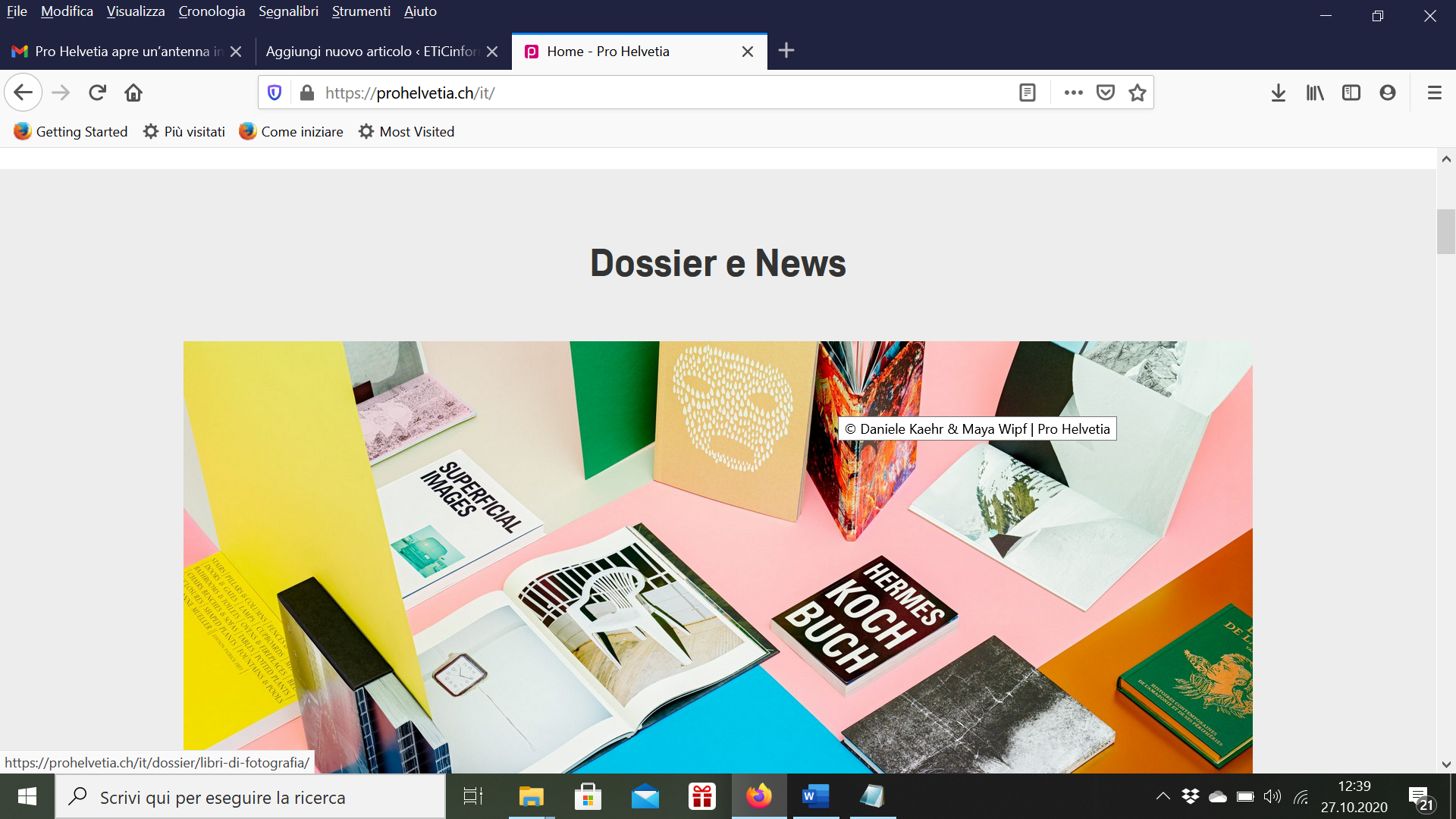This screenshot has height=819, width=1456.
Task: Open Come iniziare bookmark
Action: click(291, 132)
